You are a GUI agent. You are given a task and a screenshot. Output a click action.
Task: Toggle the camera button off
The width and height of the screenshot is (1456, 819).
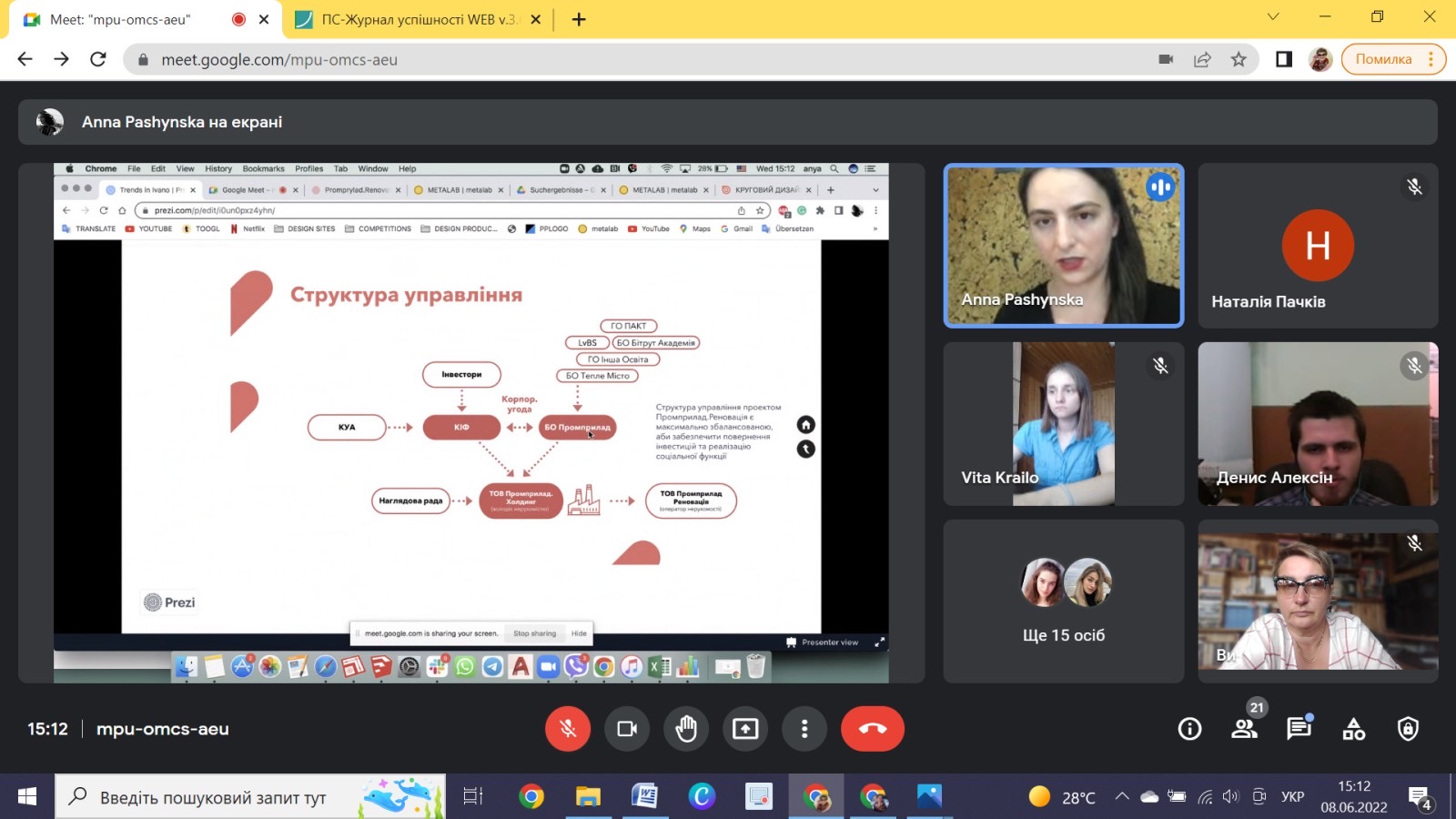(x=627, y=729)
